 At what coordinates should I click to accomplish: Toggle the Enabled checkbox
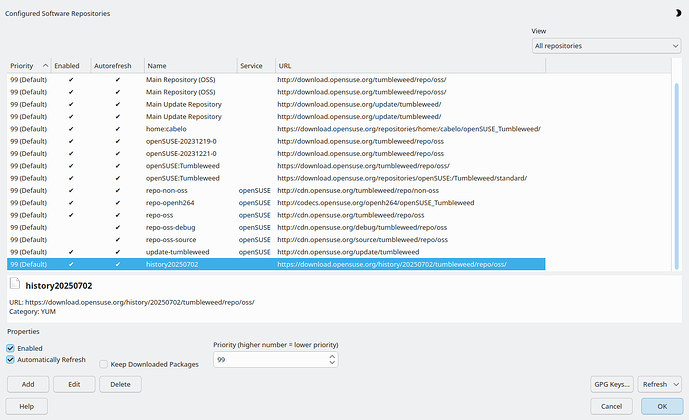[11, 348]
